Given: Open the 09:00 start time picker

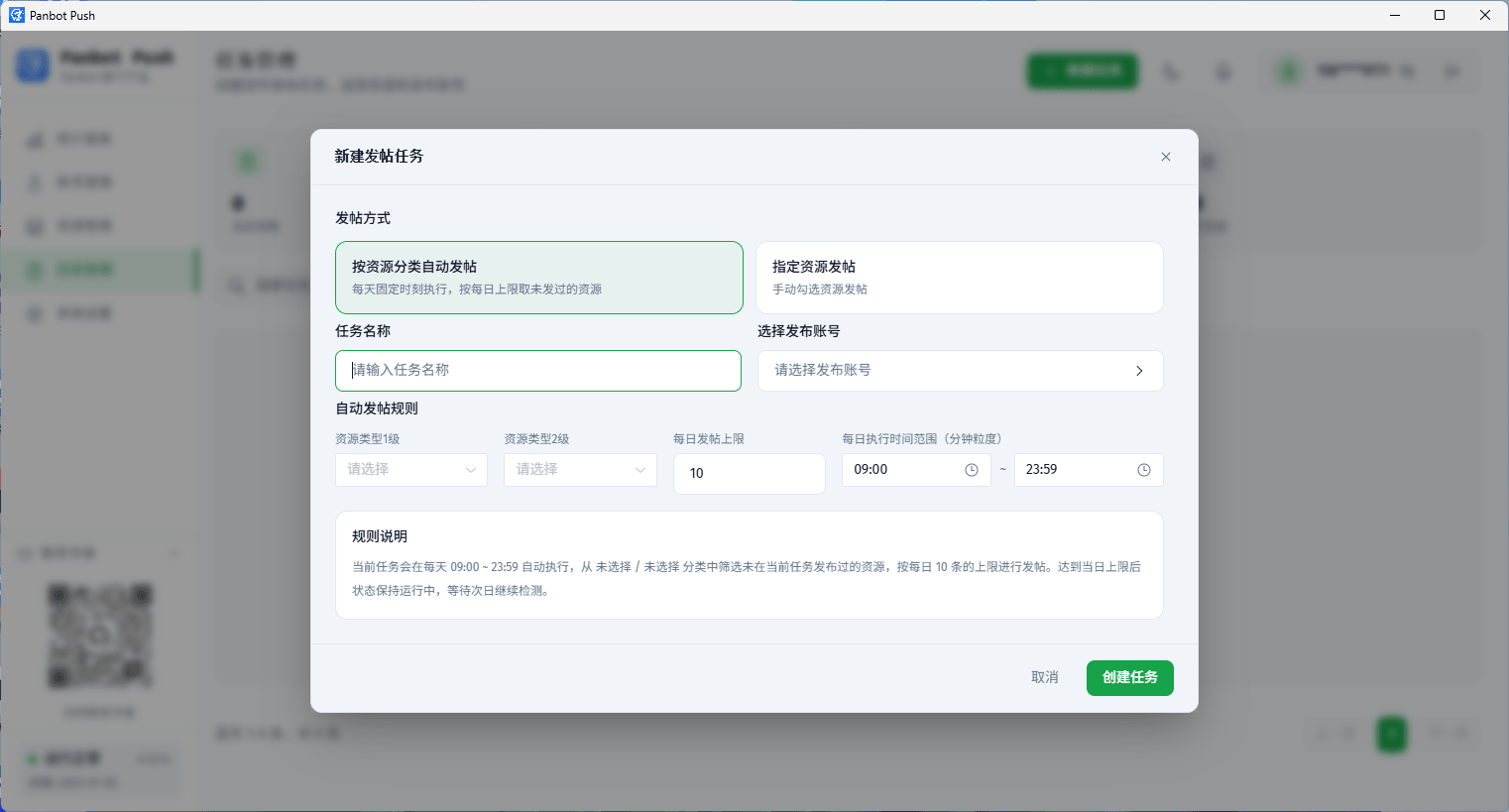Looking at the screenshot, I should point(916,470).
